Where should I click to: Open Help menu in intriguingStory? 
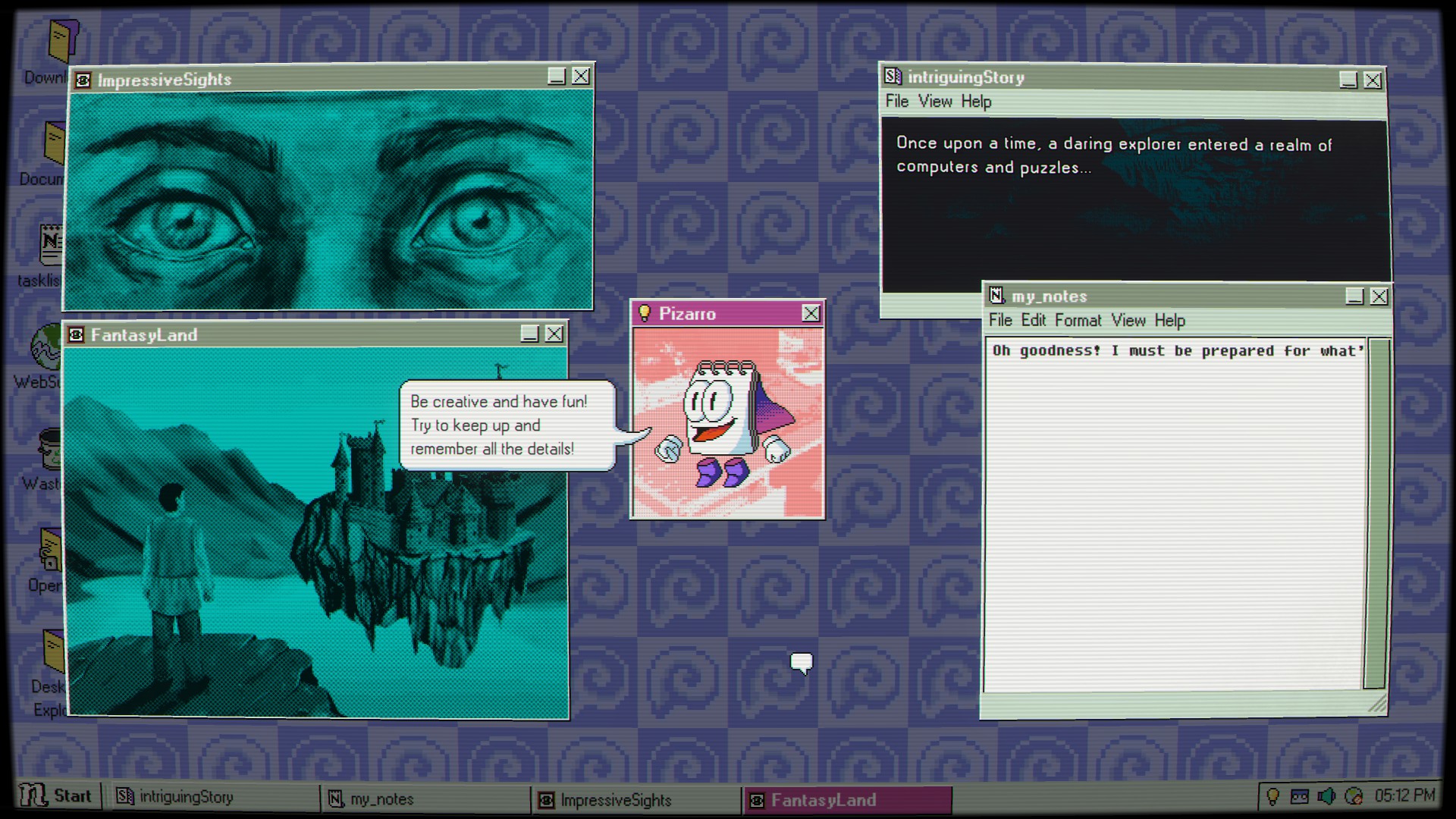pos(976,102)
